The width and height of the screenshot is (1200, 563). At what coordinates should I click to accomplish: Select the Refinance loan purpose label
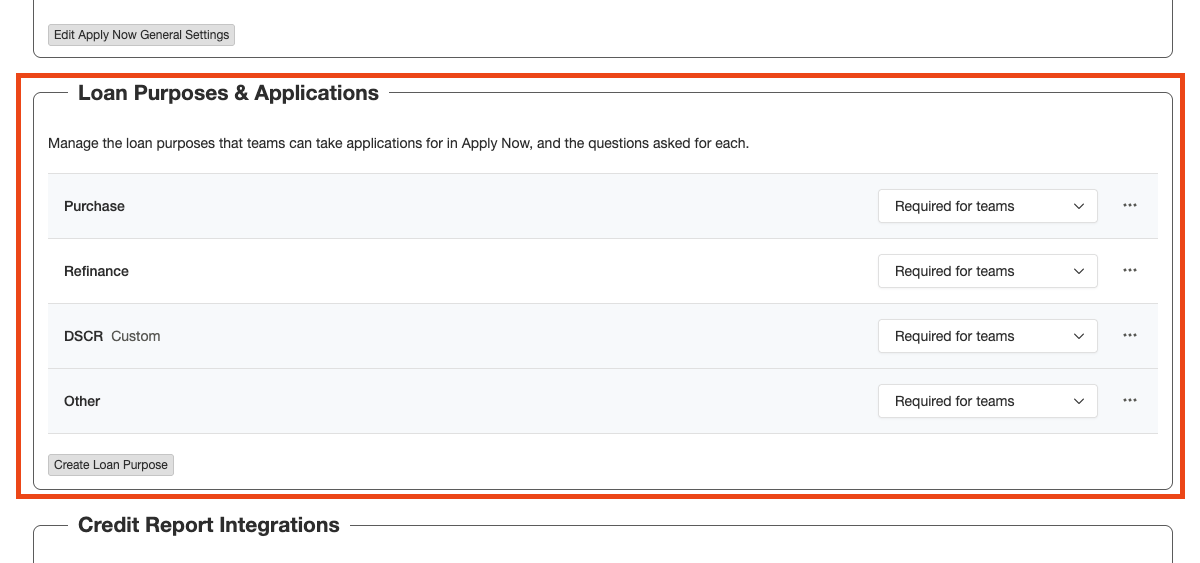96,271
